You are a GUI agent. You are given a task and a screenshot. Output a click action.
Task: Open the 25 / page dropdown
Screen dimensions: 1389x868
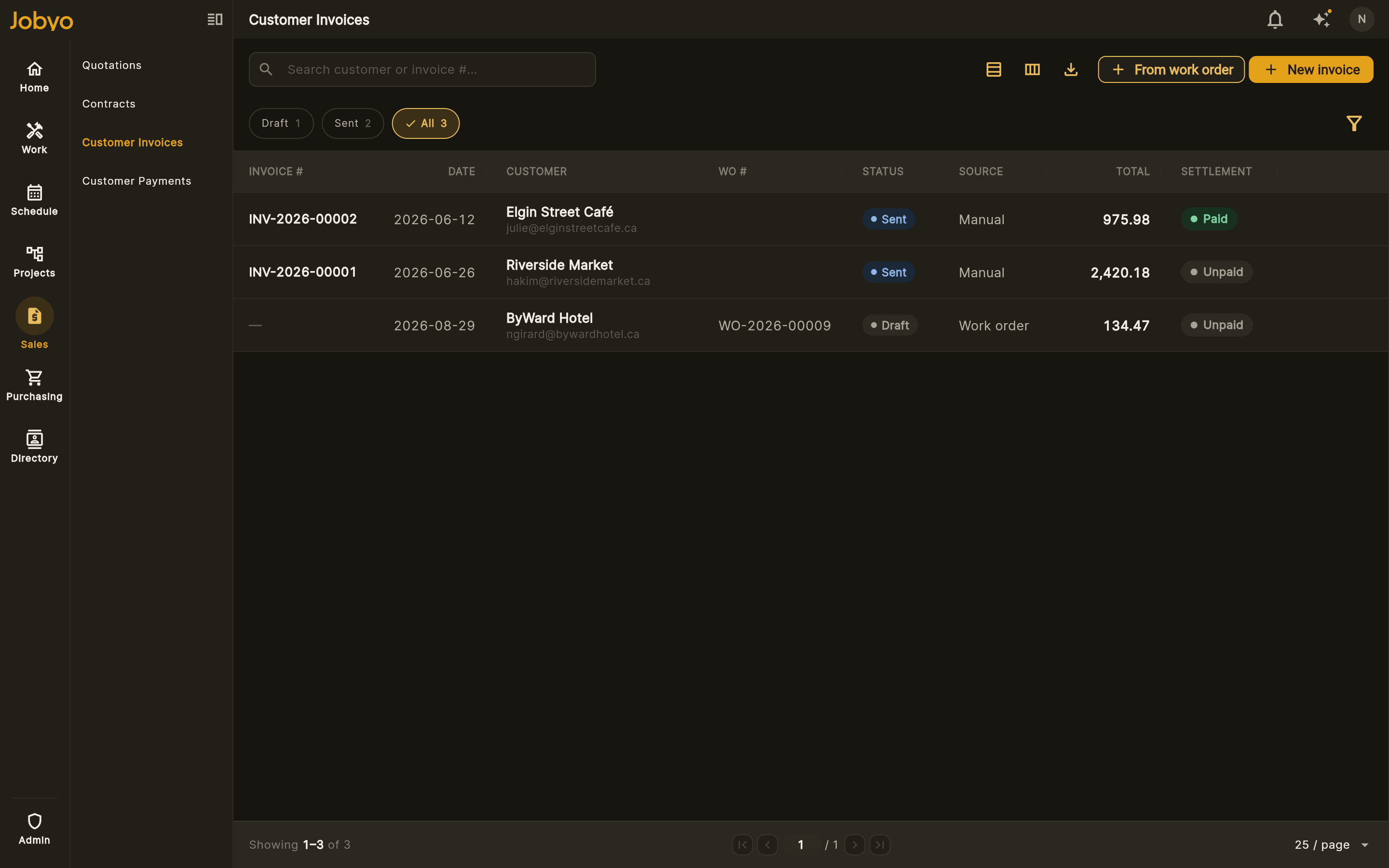point(1332,844)
